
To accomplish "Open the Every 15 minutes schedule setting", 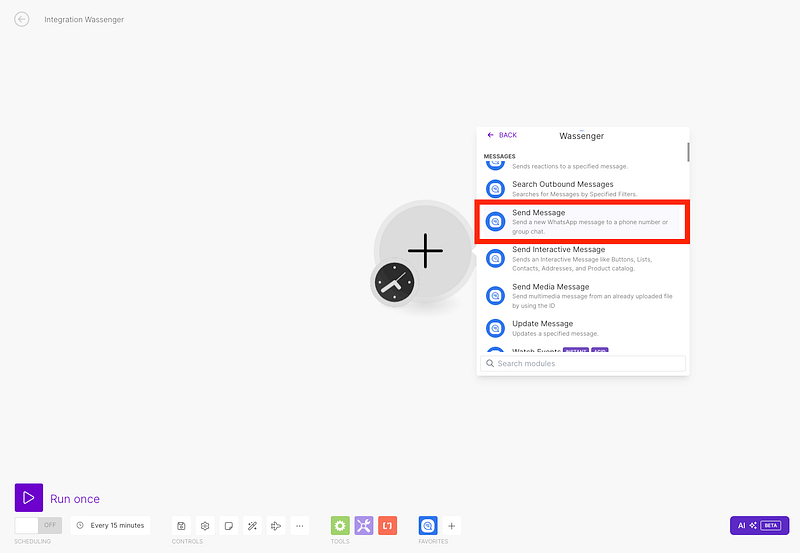I will 109,525.
